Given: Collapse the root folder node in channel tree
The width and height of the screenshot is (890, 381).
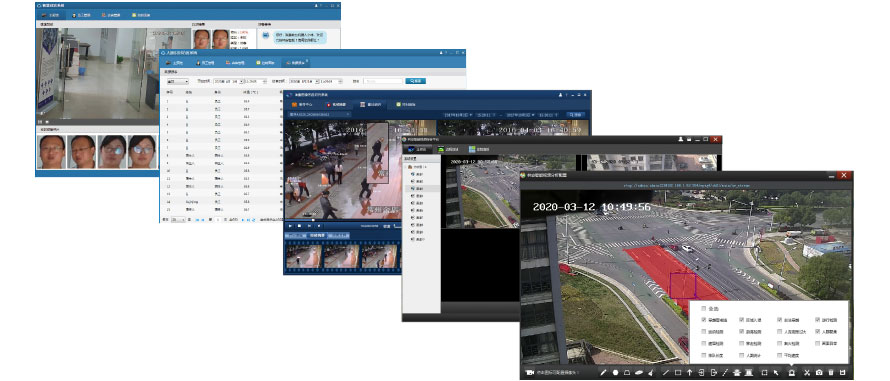Looking at the screenshot, I should point(406,166).
